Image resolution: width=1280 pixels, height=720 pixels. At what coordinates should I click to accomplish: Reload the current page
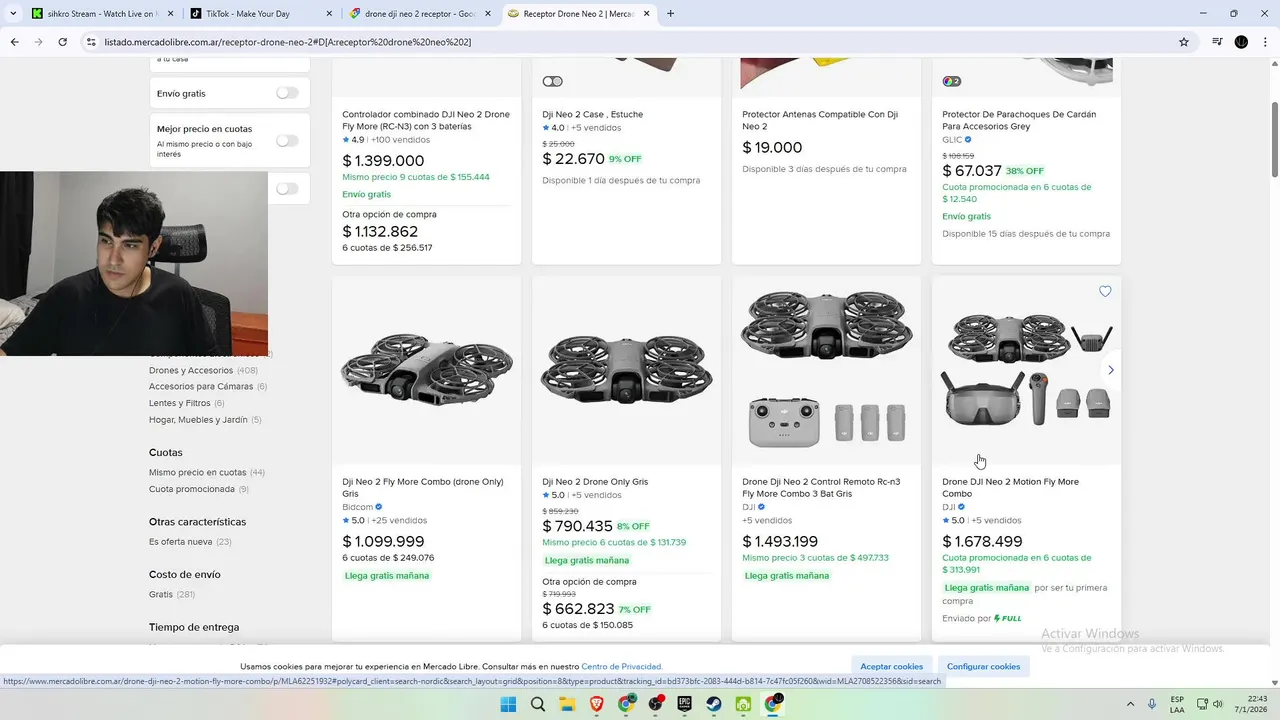click(x=62, y=42)
